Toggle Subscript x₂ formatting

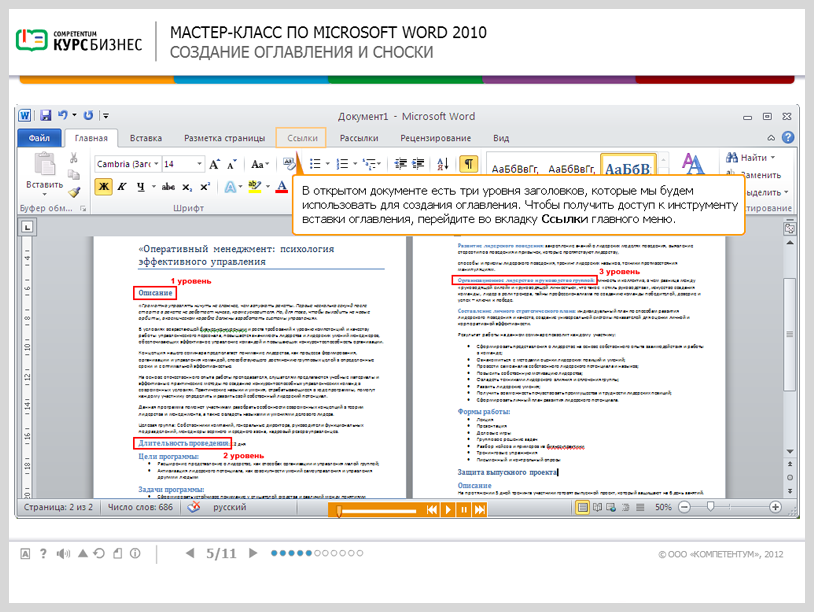click(x=187, y=187)
